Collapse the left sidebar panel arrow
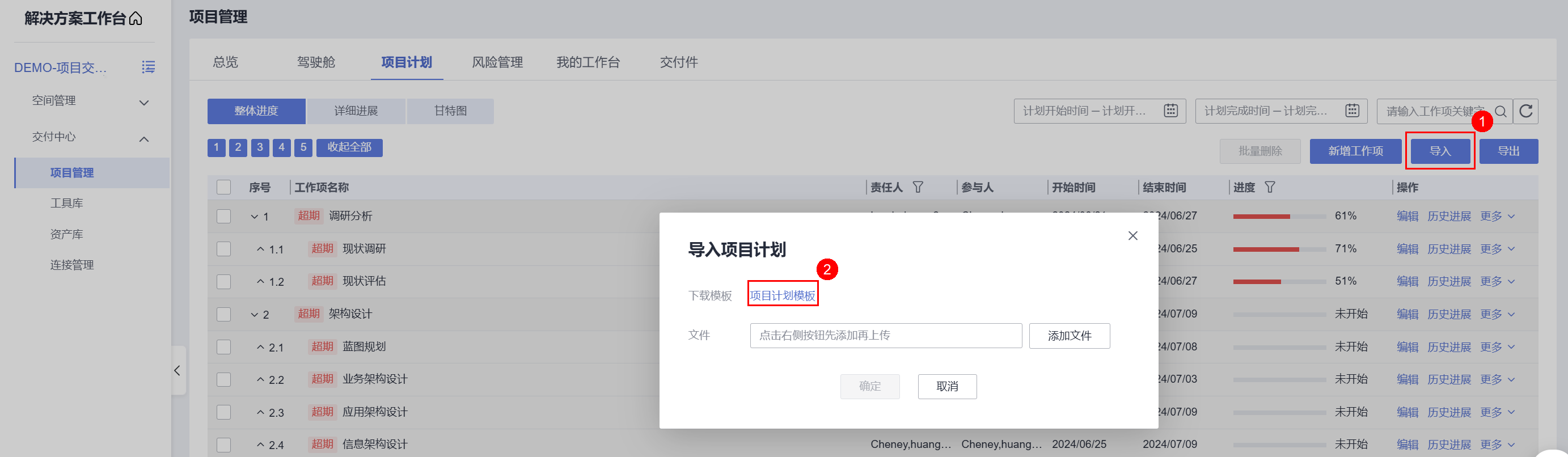This screenshot has height=457, width=1568. (177, 371)
